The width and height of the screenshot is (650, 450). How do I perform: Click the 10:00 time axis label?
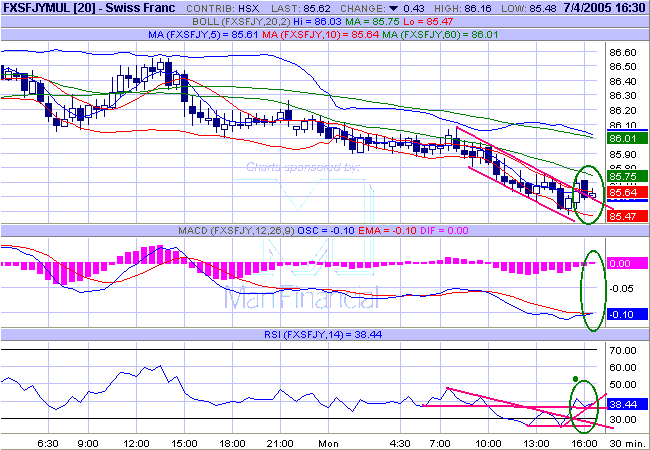[488, 443]
